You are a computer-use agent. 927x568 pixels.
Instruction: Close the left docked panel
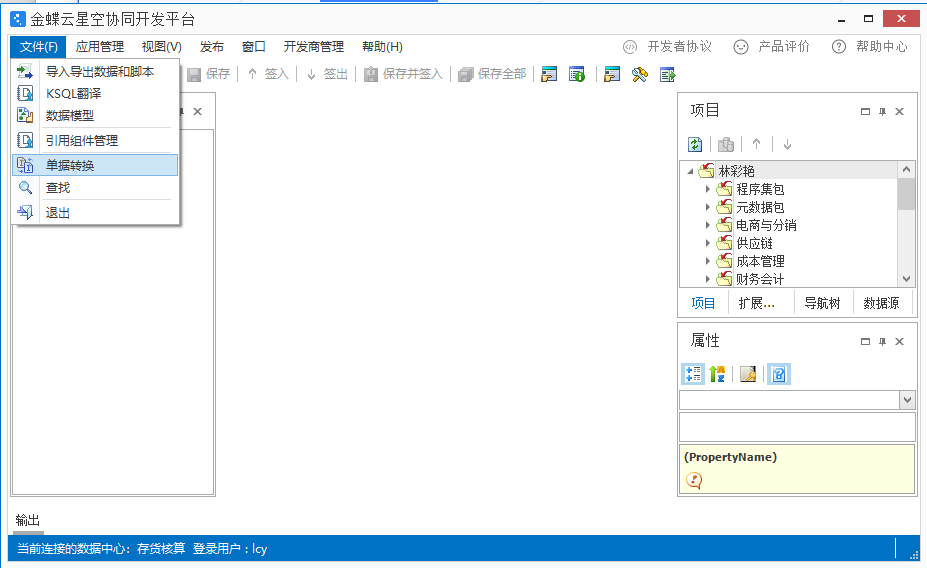click(197, 111)
